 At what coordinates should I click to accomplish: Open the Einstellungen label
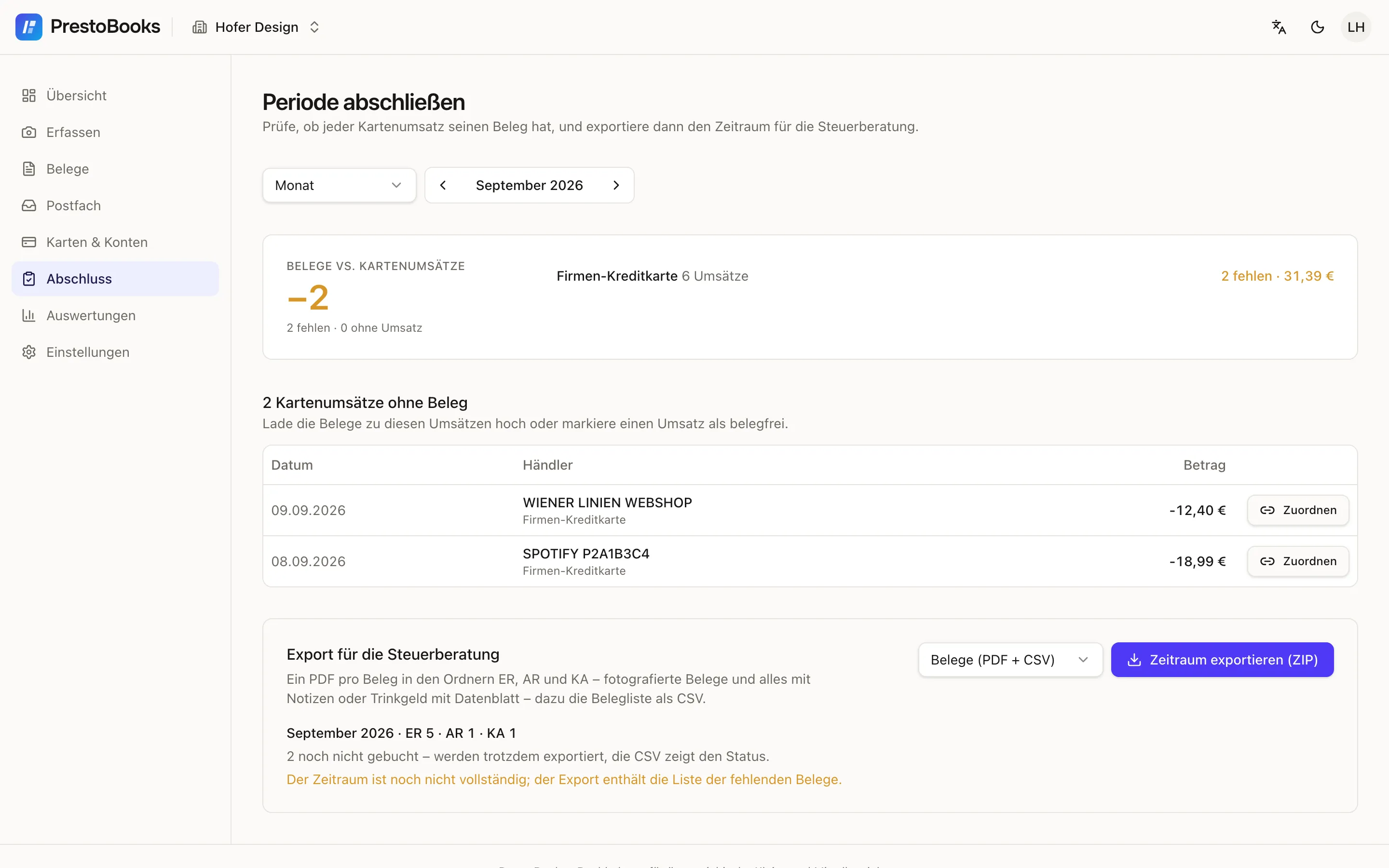[x=88, y=352]
